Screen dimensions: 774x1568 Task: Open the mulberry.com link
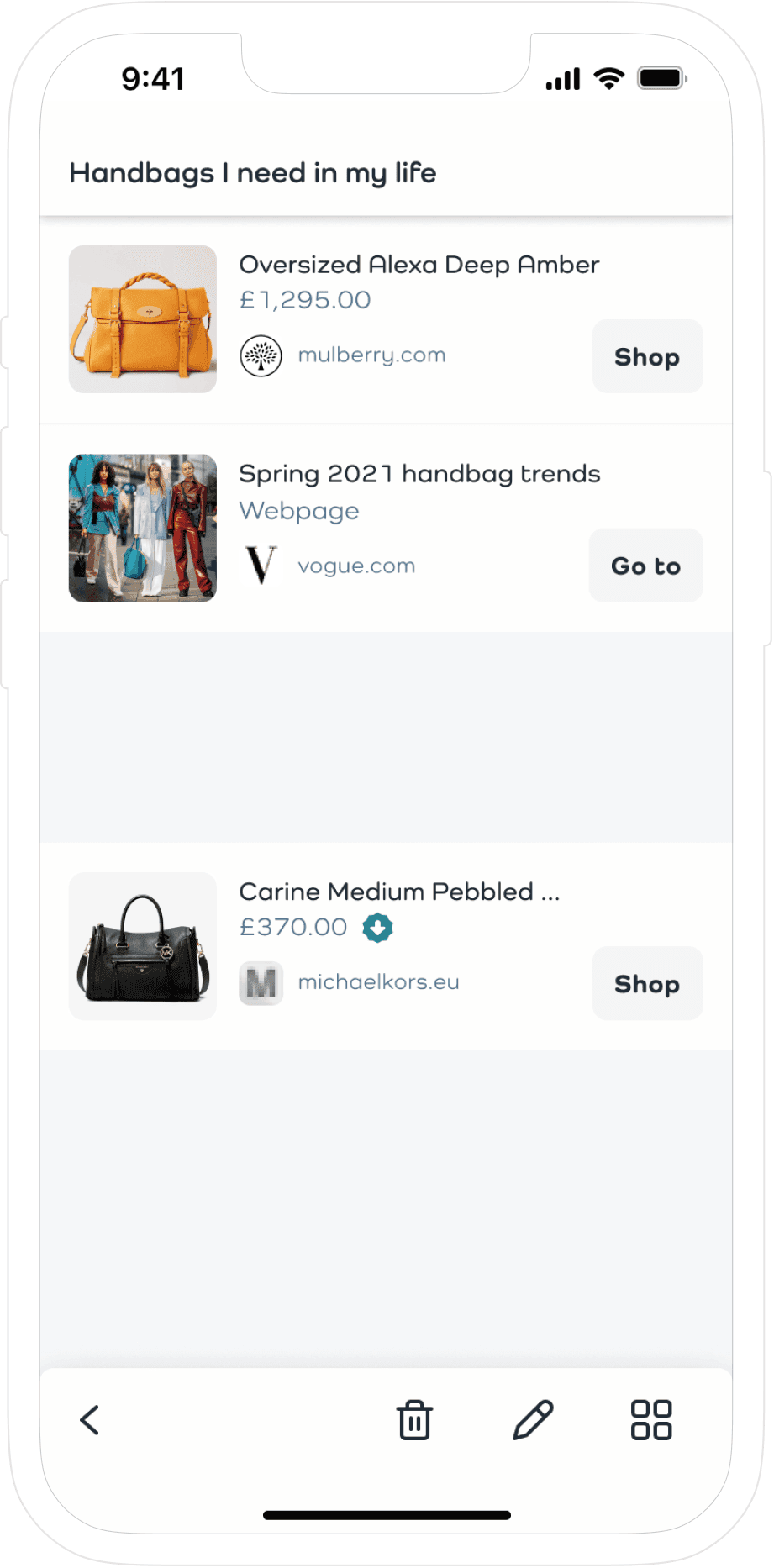(x=371, y=355)
